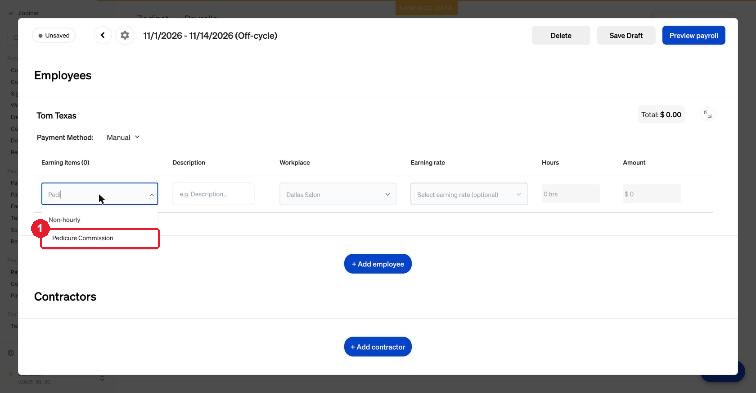
Task: Click the Contractors heading
Action: 65,297
